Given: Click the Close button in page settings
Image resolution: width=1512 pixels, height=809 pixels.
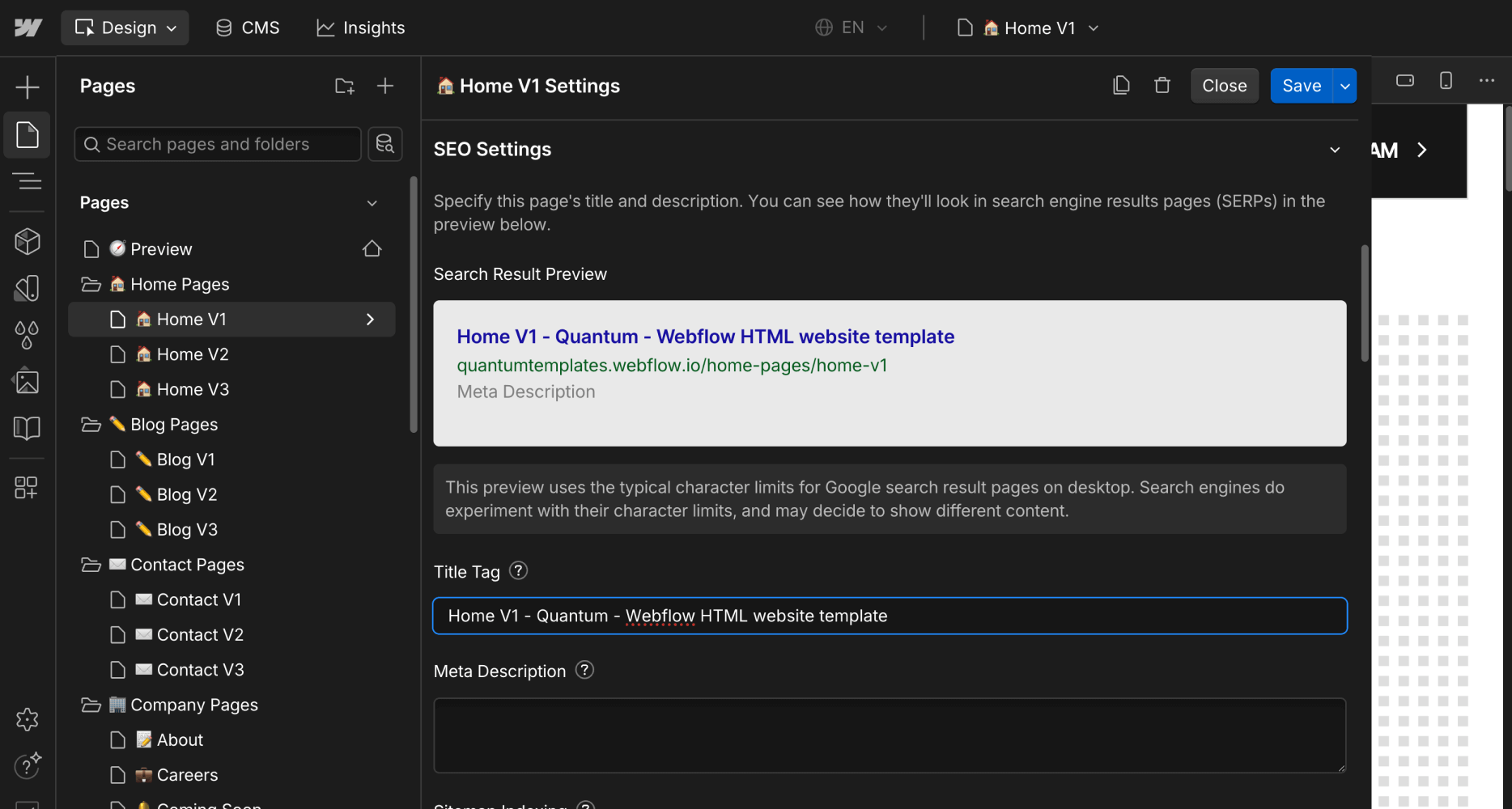Looking at the screenshot, I should (1224, 85).
